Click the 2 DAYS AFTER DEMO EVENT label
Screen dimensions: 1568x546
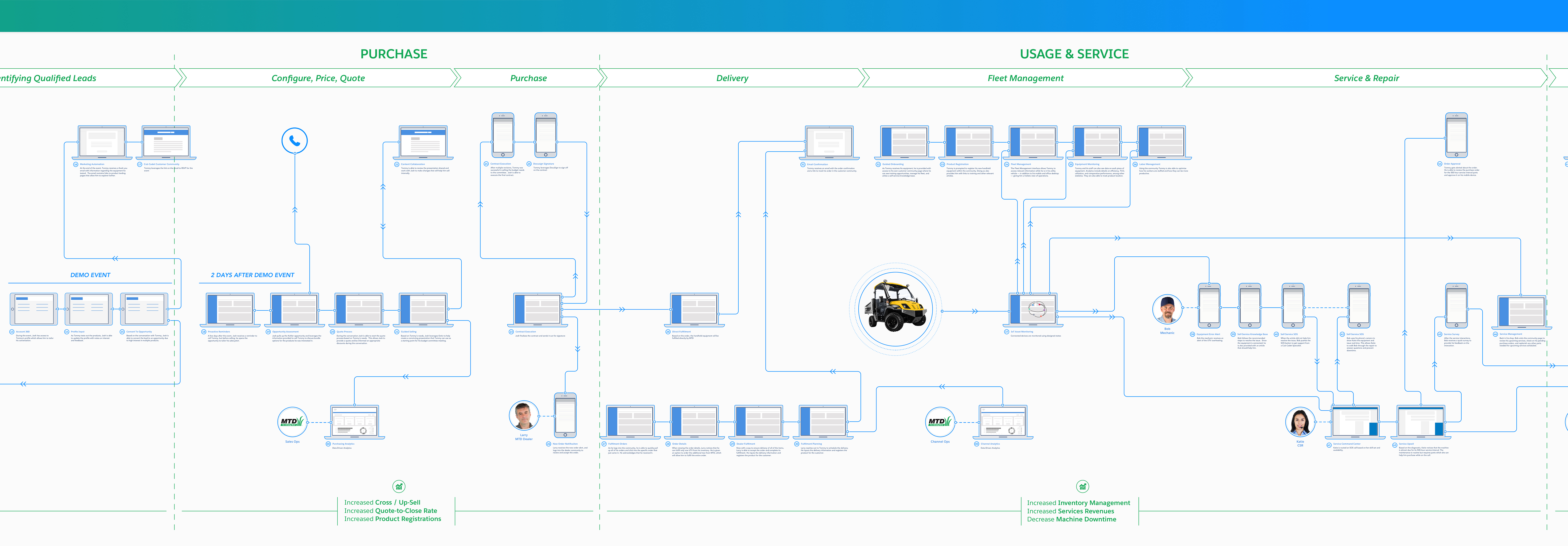253,275
